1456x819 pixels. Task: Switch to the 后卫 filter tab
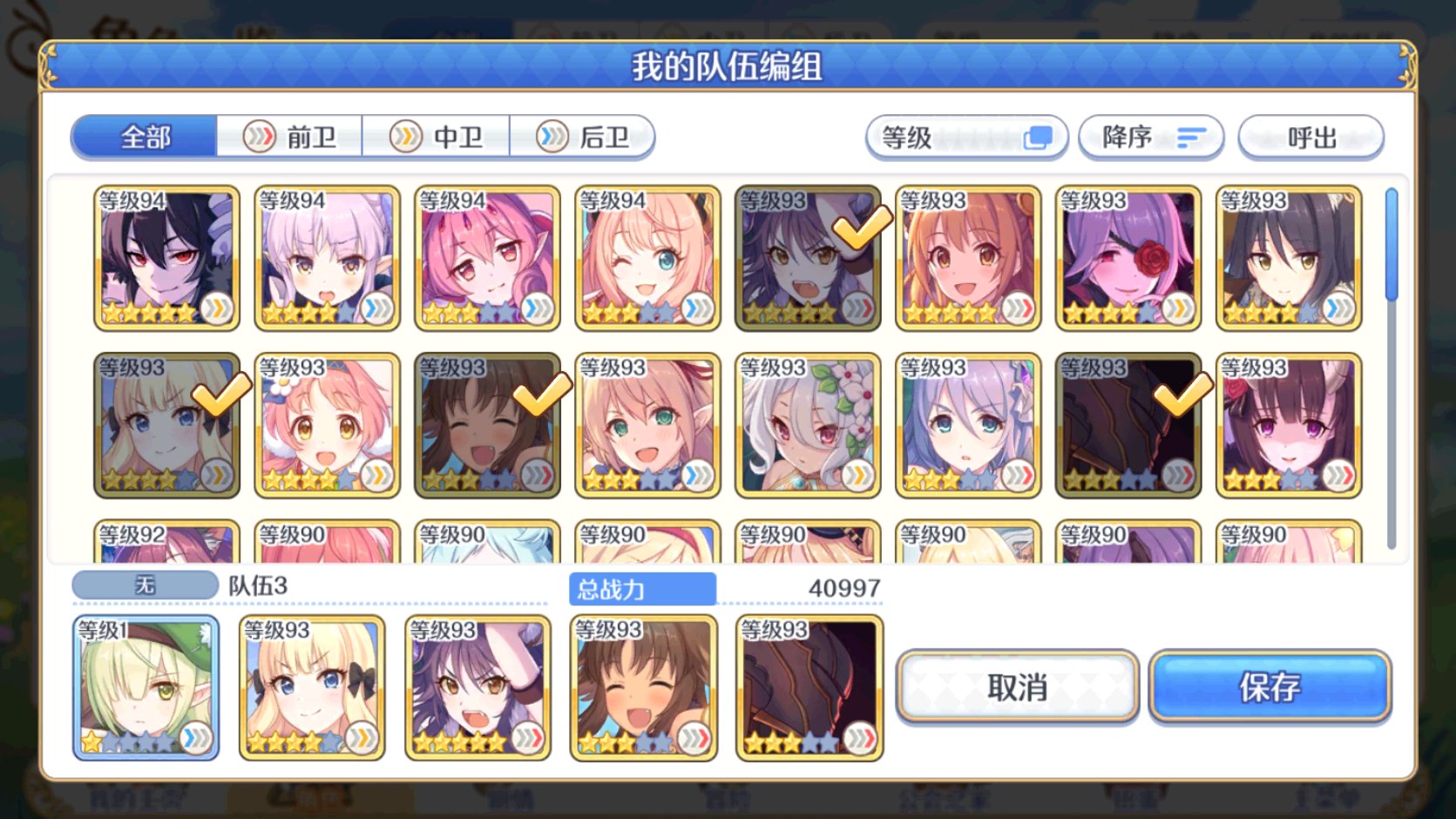[x=582, y=137]
